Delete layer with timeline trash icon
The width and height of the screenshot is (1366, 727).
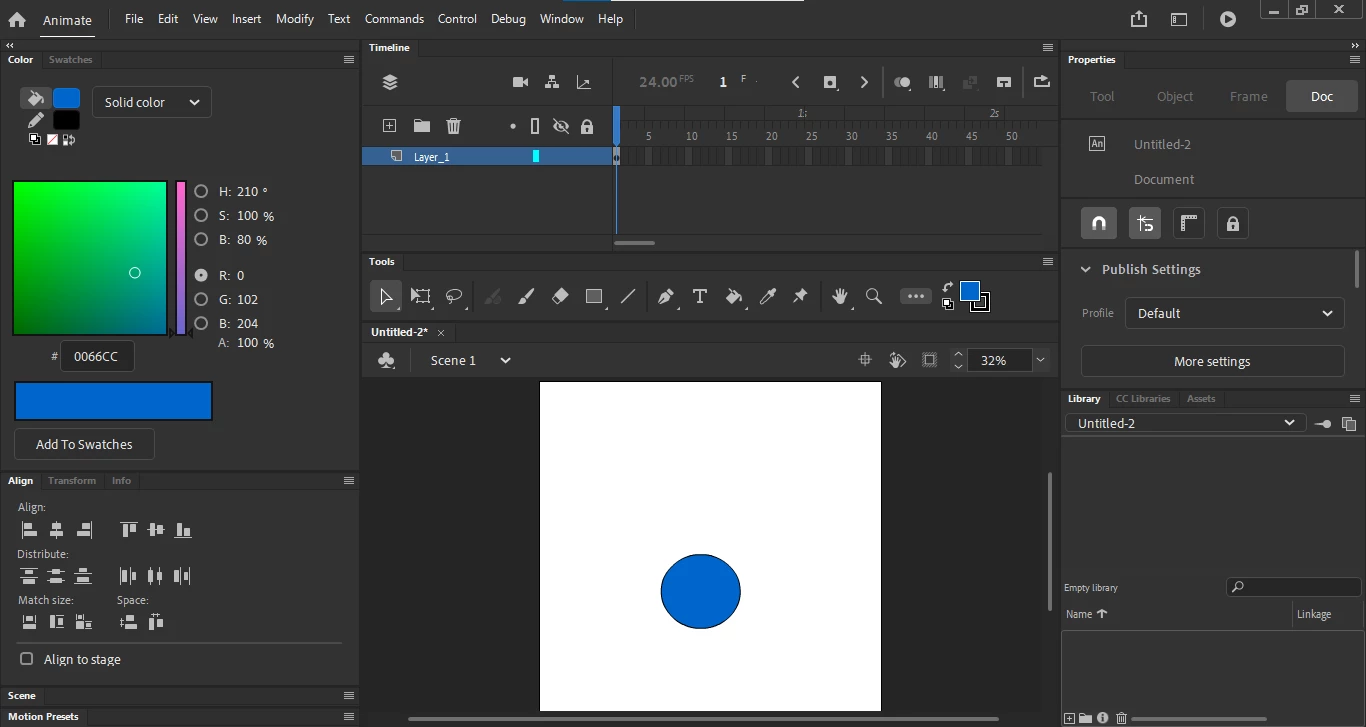454,126
